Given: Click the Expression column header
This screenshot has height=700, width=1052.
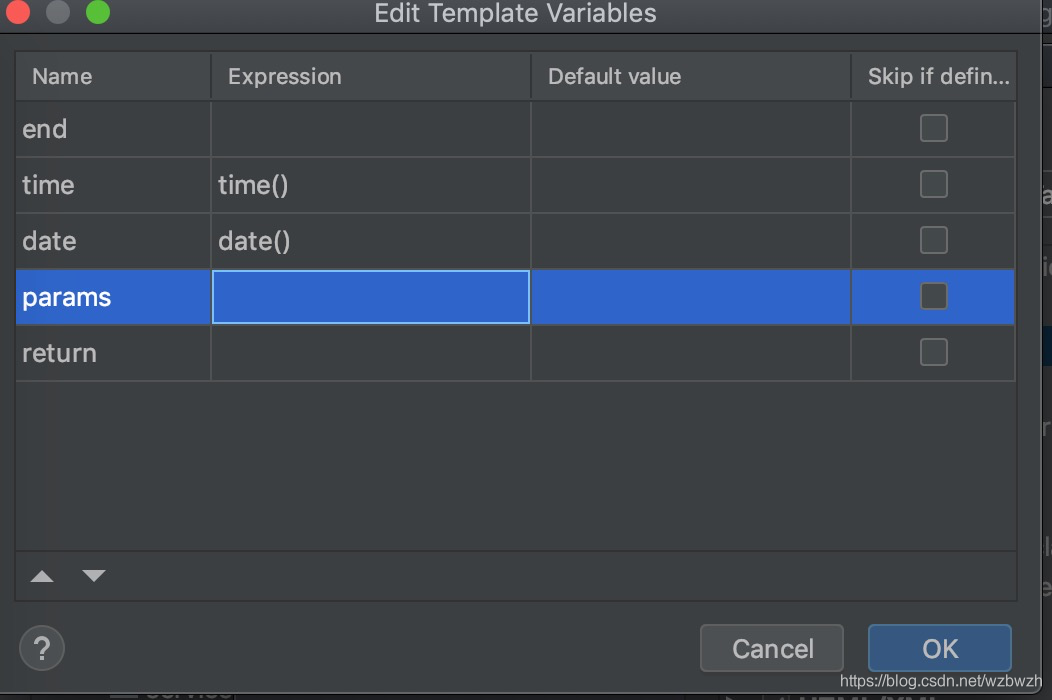Looking at the screenshot, I should (370, 77).
